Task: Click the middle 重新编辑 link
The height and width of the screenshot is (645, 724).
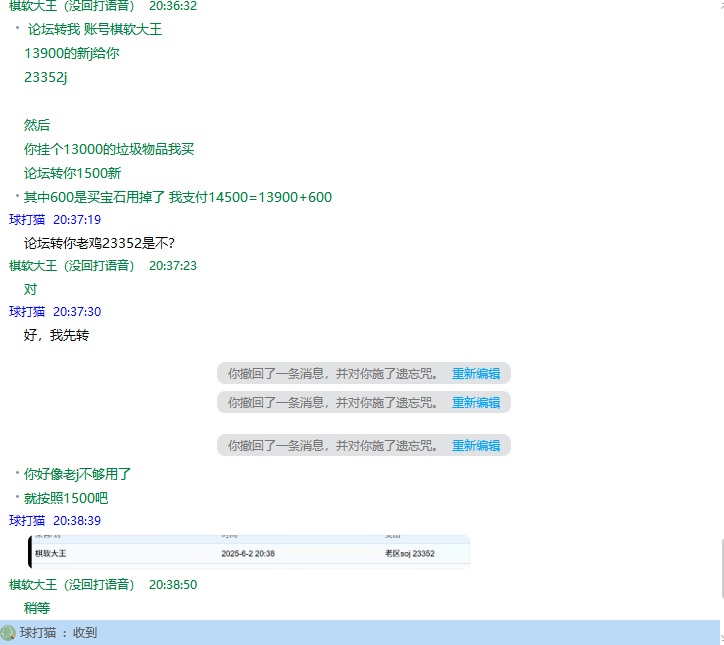Action: pyautogui.click(x=476, y=402)
